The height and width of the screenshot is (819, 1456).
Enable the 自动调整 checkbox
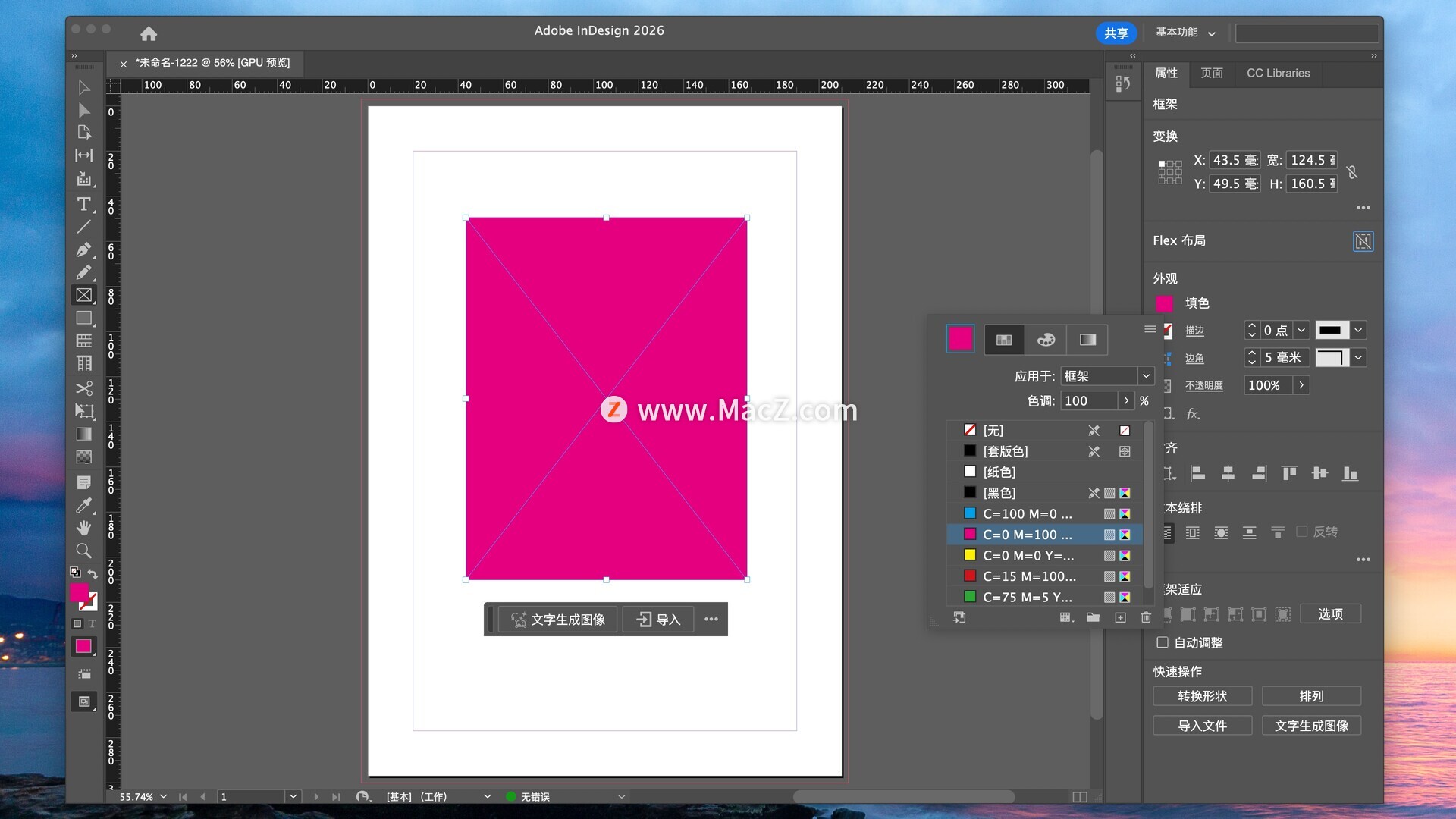1162,642
